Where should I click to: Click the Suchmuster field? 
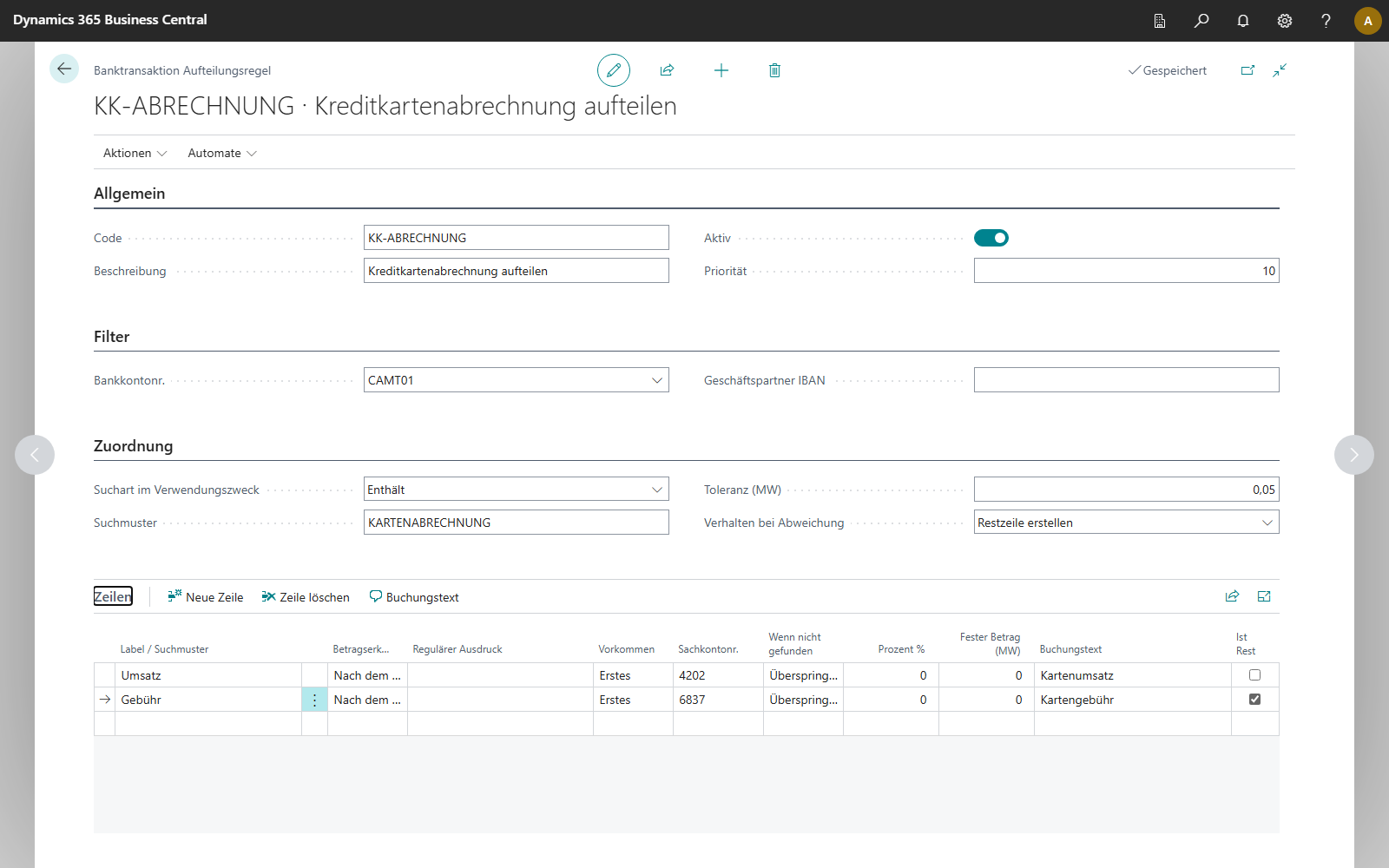[x=517, y=523]
